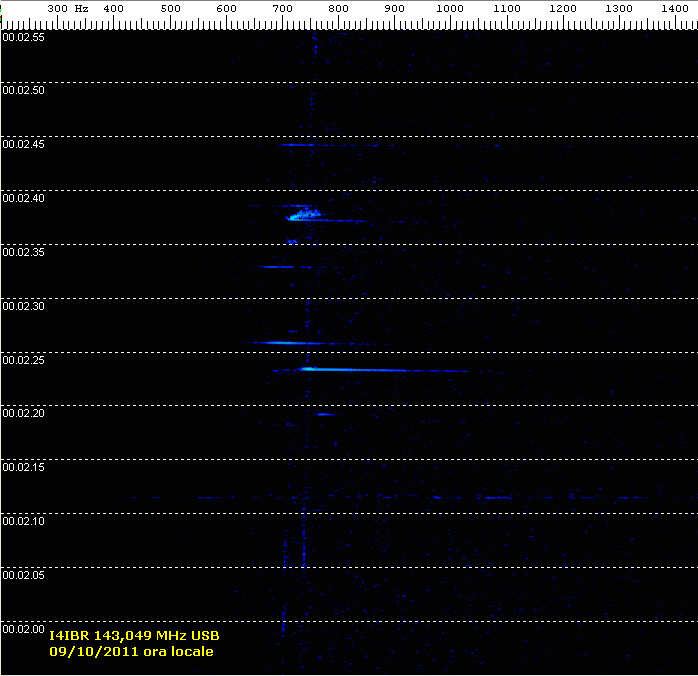Click the 00.02.35 time label
The width and height of the screenshot is (698, 676).
24,252
